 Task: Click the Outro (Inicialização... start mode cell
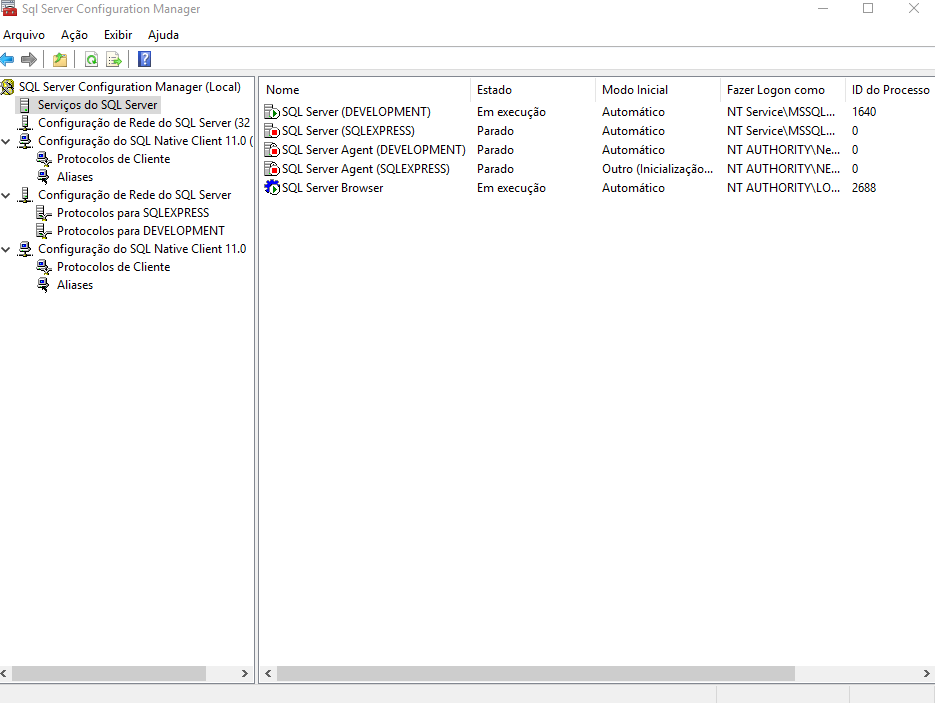click(657, 169)
